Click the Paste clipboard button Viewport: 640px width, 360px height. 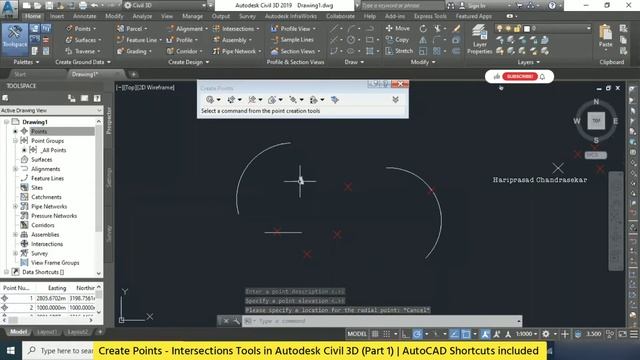605,36
